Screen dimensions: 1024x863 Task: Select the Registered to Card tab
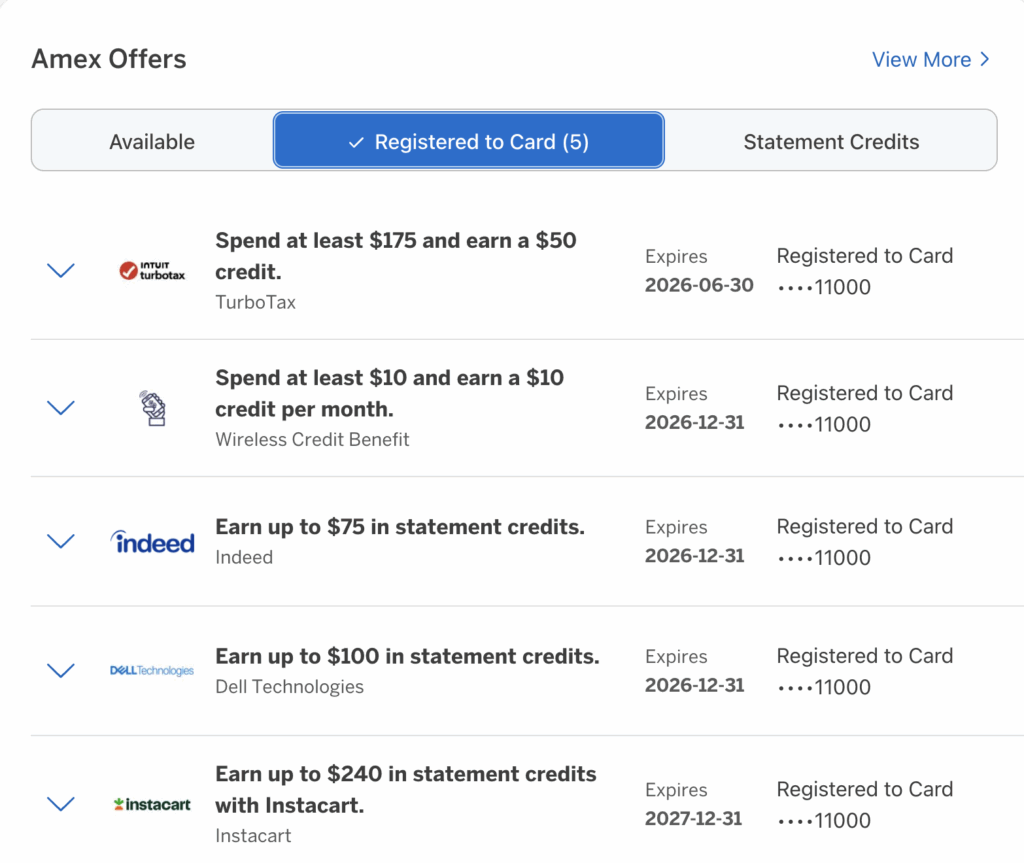coord(468,142)
